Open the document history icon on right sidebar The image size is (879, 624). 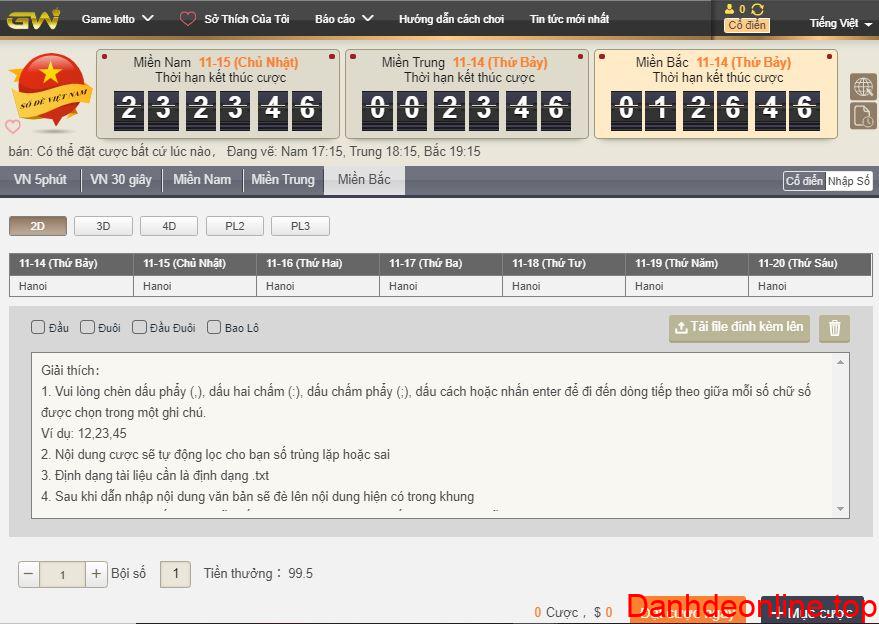click(863, 116)
